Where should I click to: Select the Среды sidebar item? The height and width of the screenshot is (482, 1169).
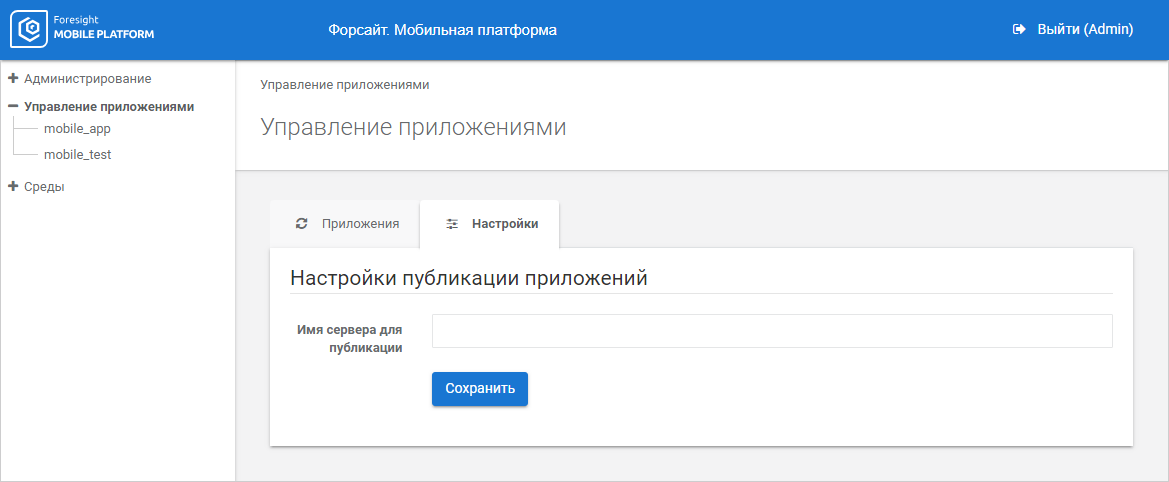pos(44,186)
